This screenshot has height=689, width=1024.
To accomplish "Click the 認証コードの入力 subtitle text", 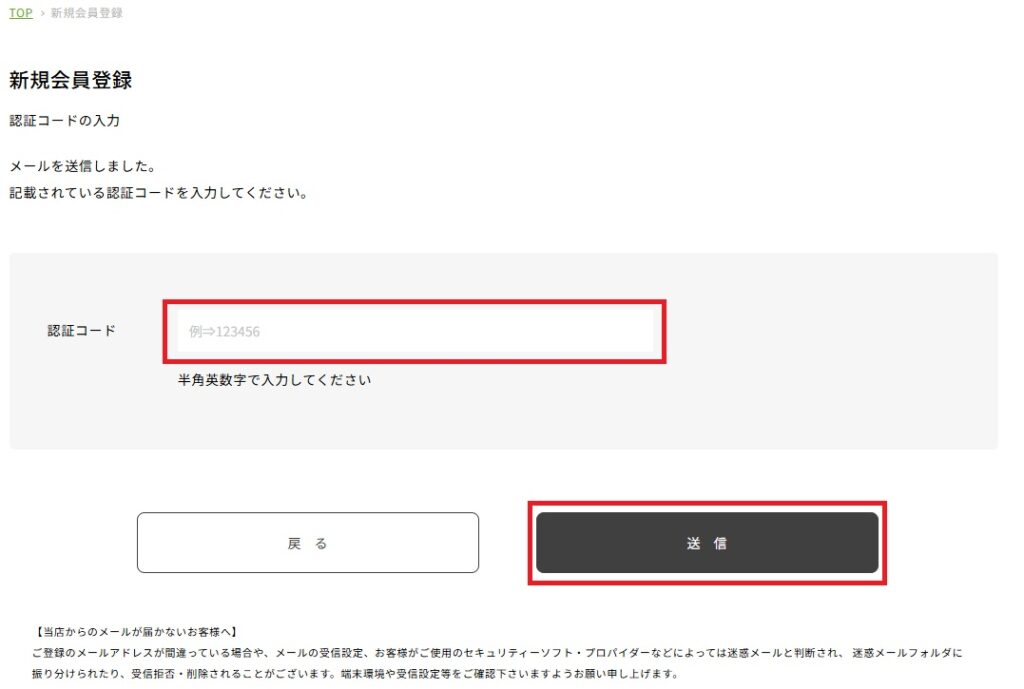I will [x=65, y=121].
